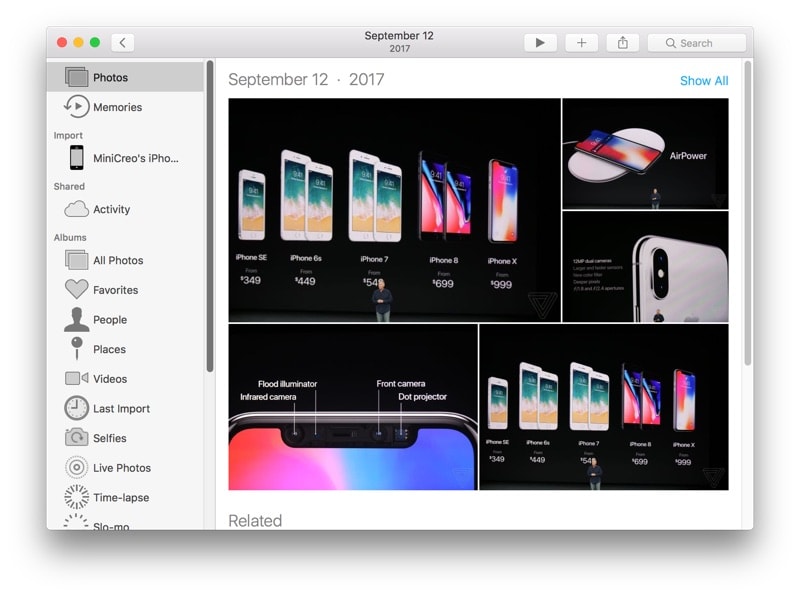Screen dimensions: 800x595
Task: Go to the Favorites album label
Action: click(x=115, y=290)
